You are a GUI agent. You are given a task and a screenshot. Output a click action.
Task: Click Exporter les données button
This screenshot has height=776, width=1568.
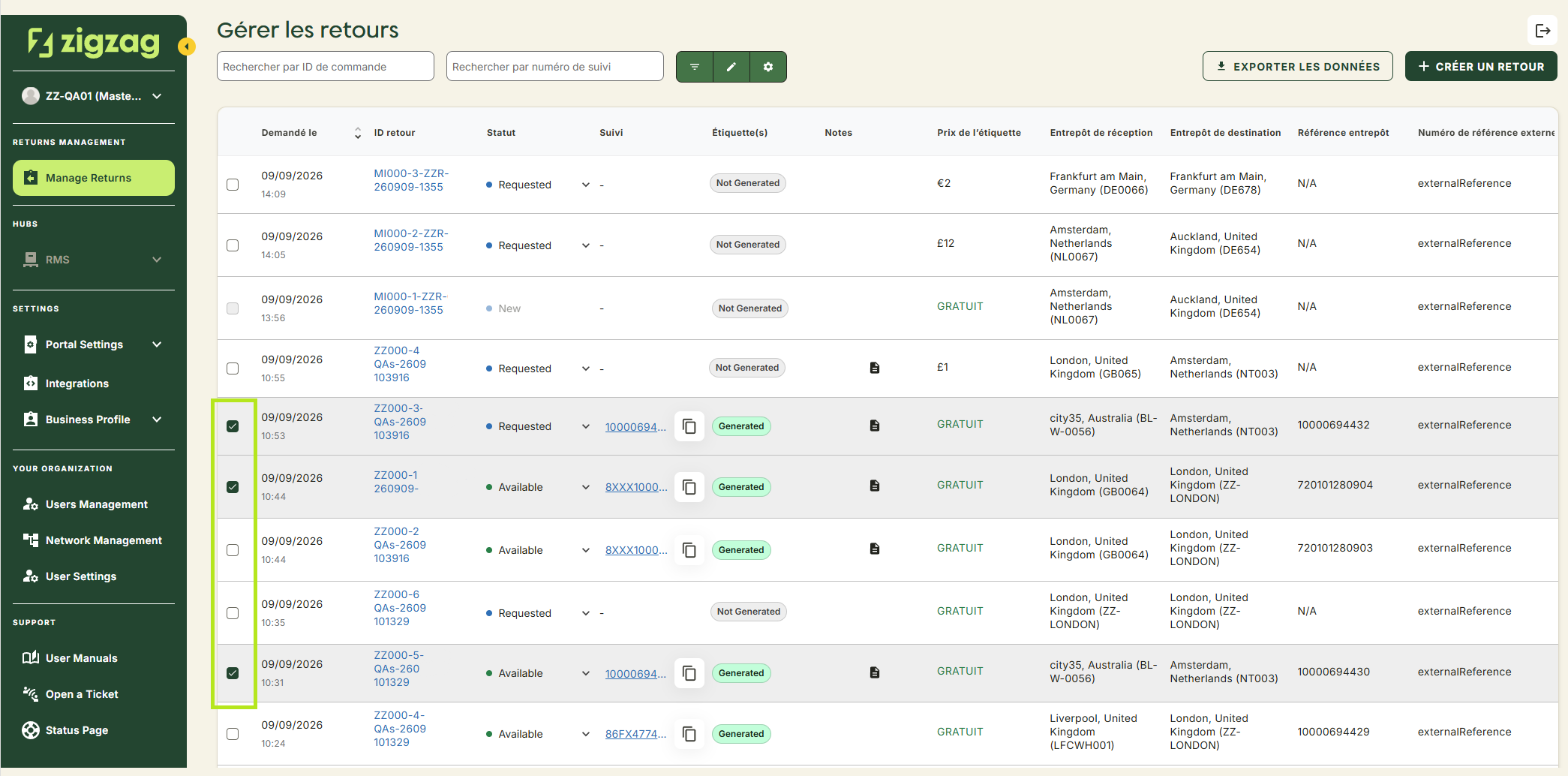[x=1298, y=66]
